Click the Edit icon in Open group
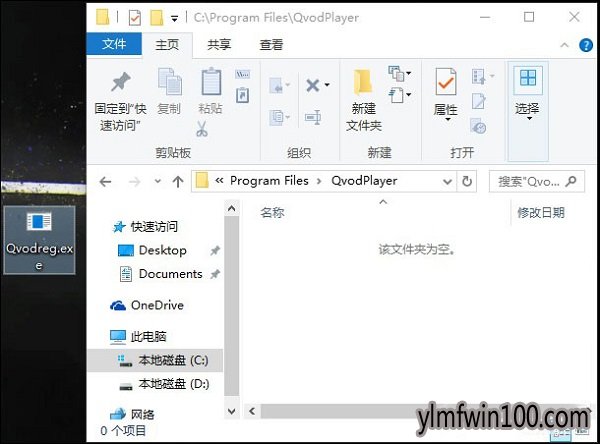The height and width of the screenshot is (444, 600). (479, 101)
